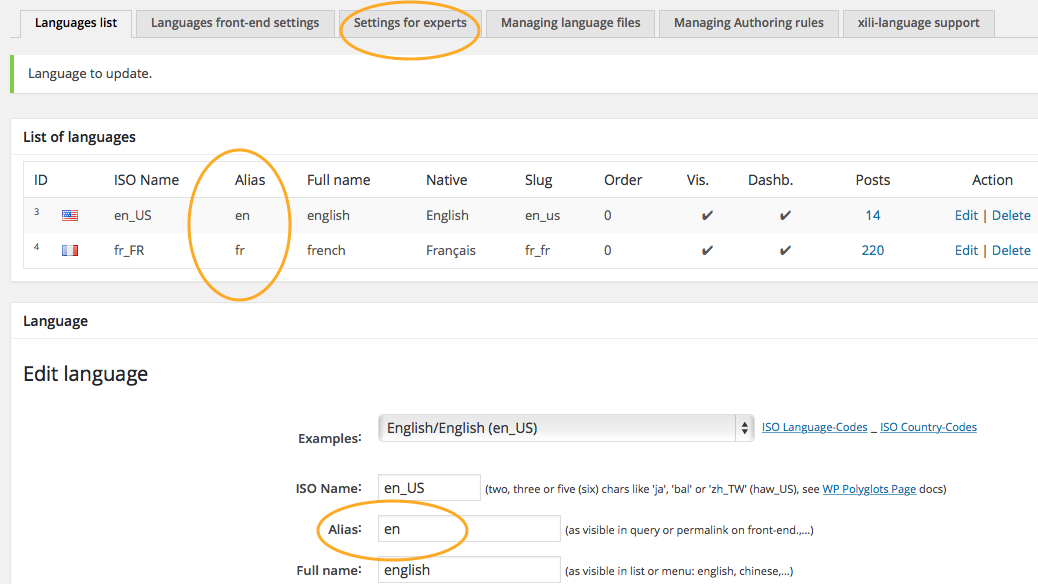The image size is (1038, 584).
Task: Open the ISO Language-Codes link
Action: (x=815, y=426)
